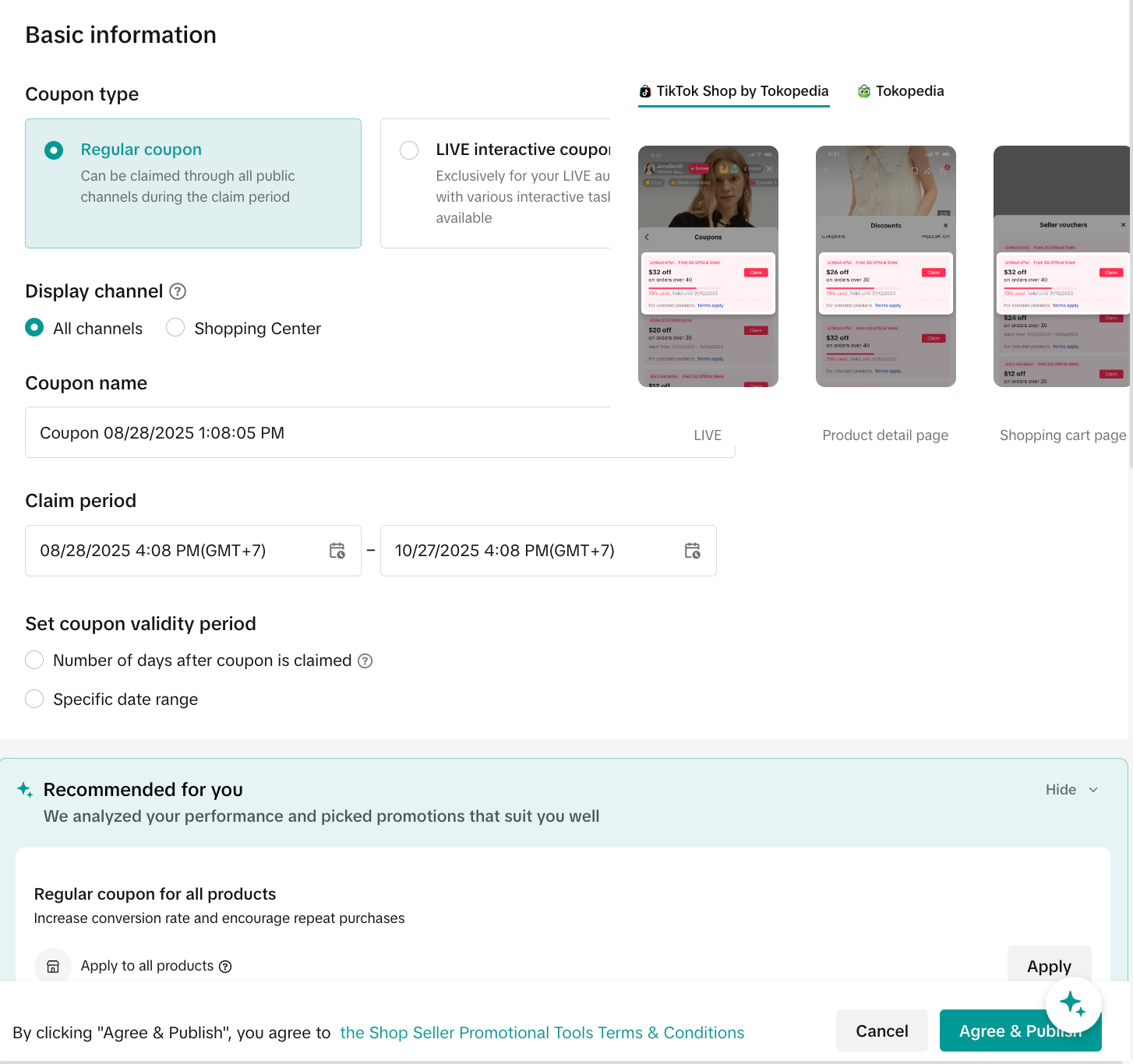Click the store icon beside Apply to all products
Screen dimensions: 1133x1064
(x=53, y=967)
